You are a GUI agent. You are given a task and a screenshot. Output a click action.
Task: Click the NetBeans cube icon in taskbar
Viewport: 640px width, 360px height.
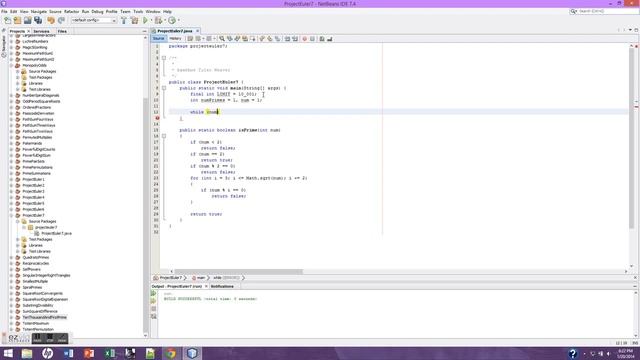192,353
